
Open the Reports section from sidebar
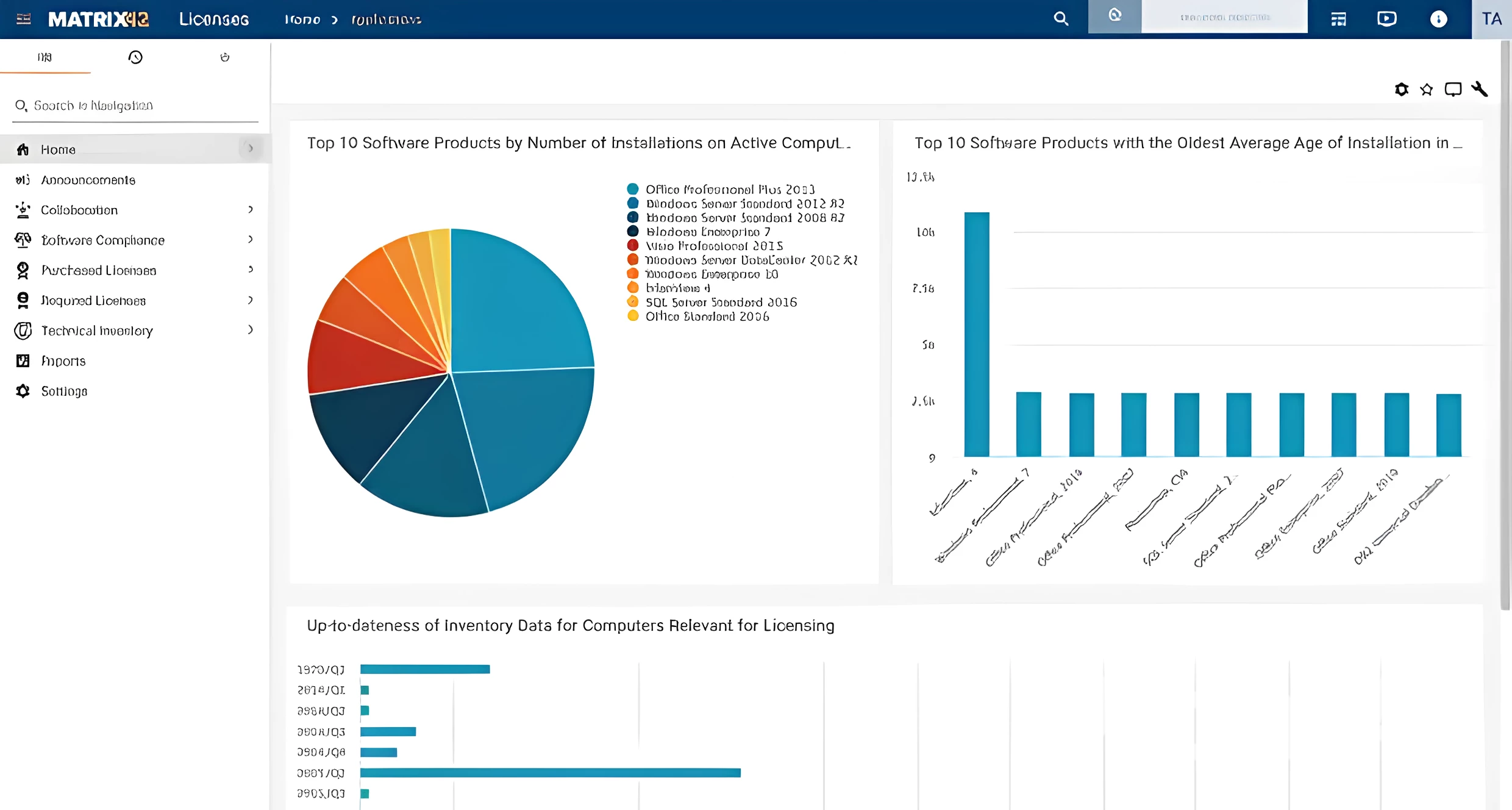pyautogui.click(x=63, y=360)
